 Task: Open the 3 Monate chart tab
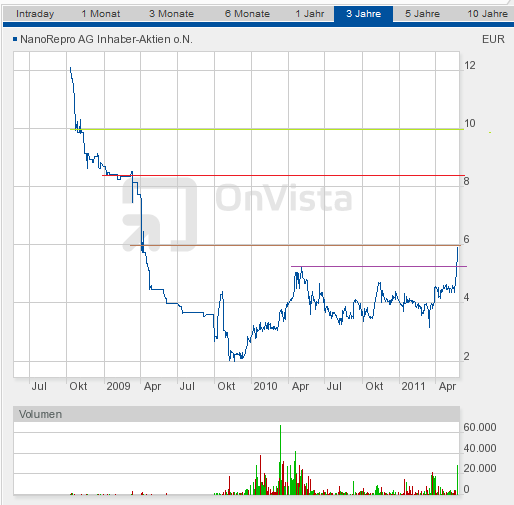[171, 14]
